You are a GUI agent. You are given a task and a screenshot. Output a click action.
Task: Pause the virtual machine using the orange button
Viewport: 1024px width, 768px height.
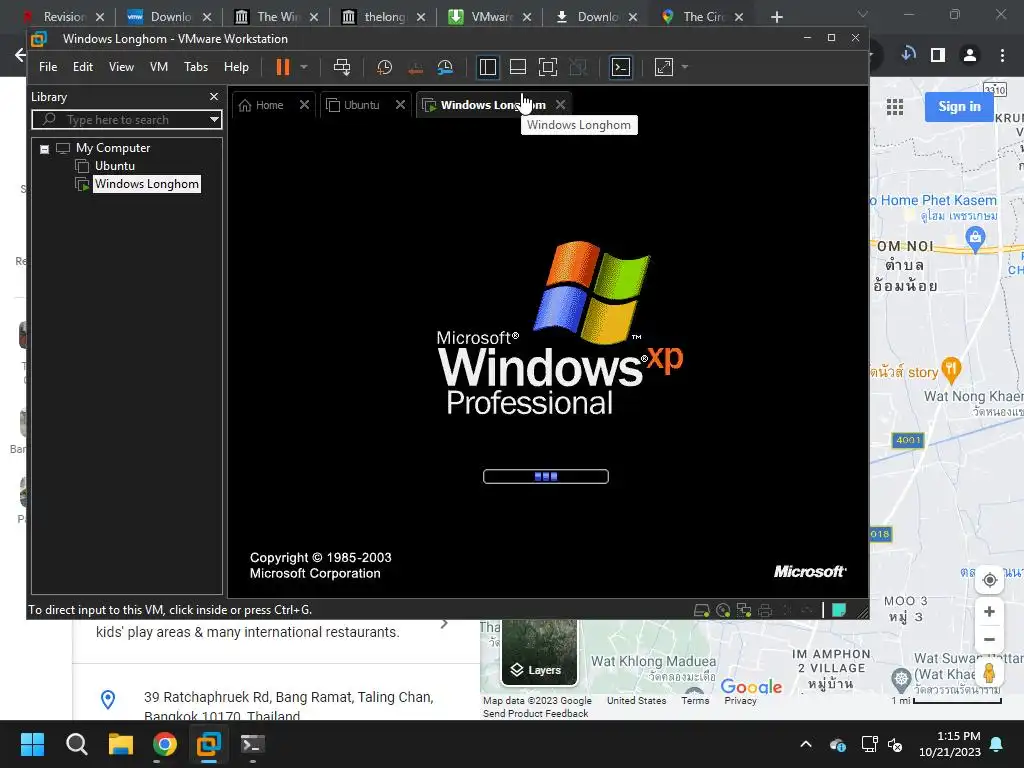[x=283, y=67]
